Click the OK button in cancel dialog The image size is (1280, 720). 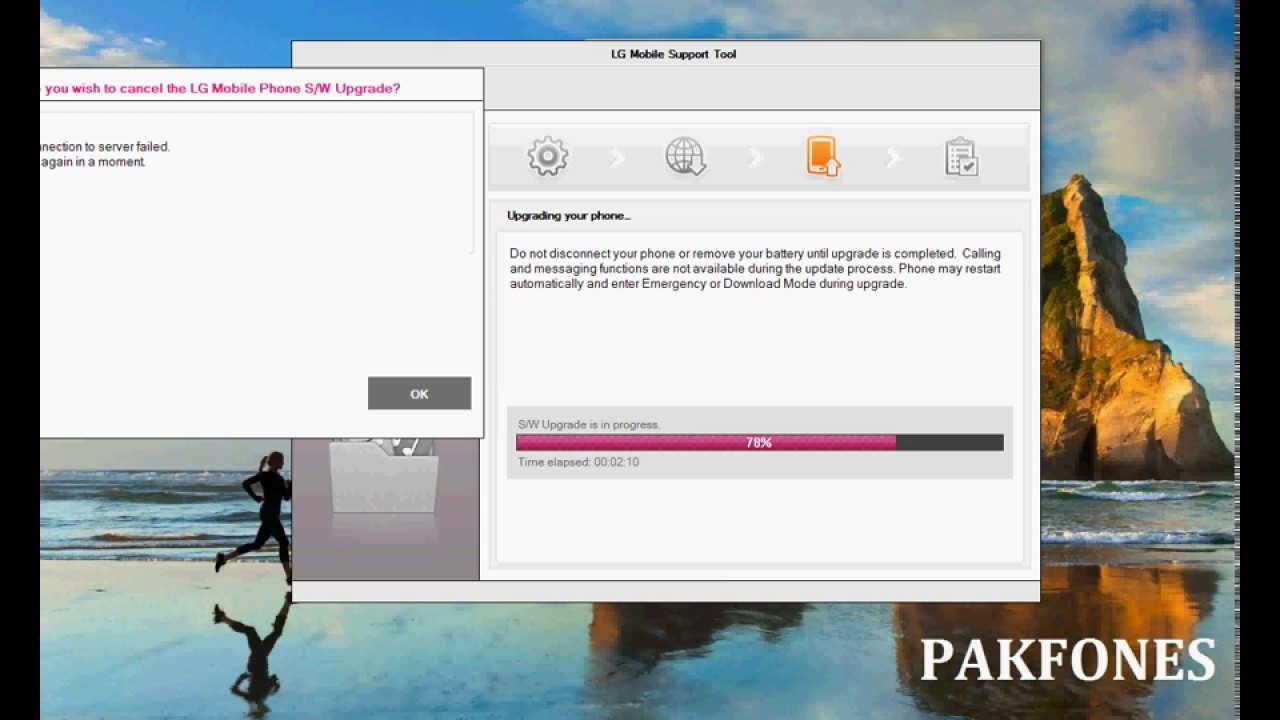coord(419,393)
